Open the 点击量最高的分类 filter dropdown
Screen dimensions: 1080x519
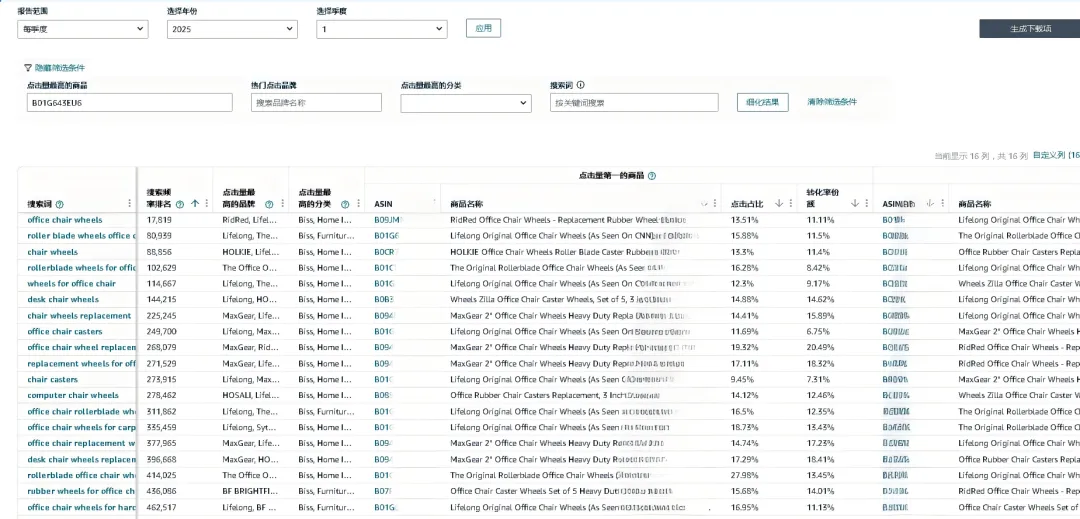[466, 103]
